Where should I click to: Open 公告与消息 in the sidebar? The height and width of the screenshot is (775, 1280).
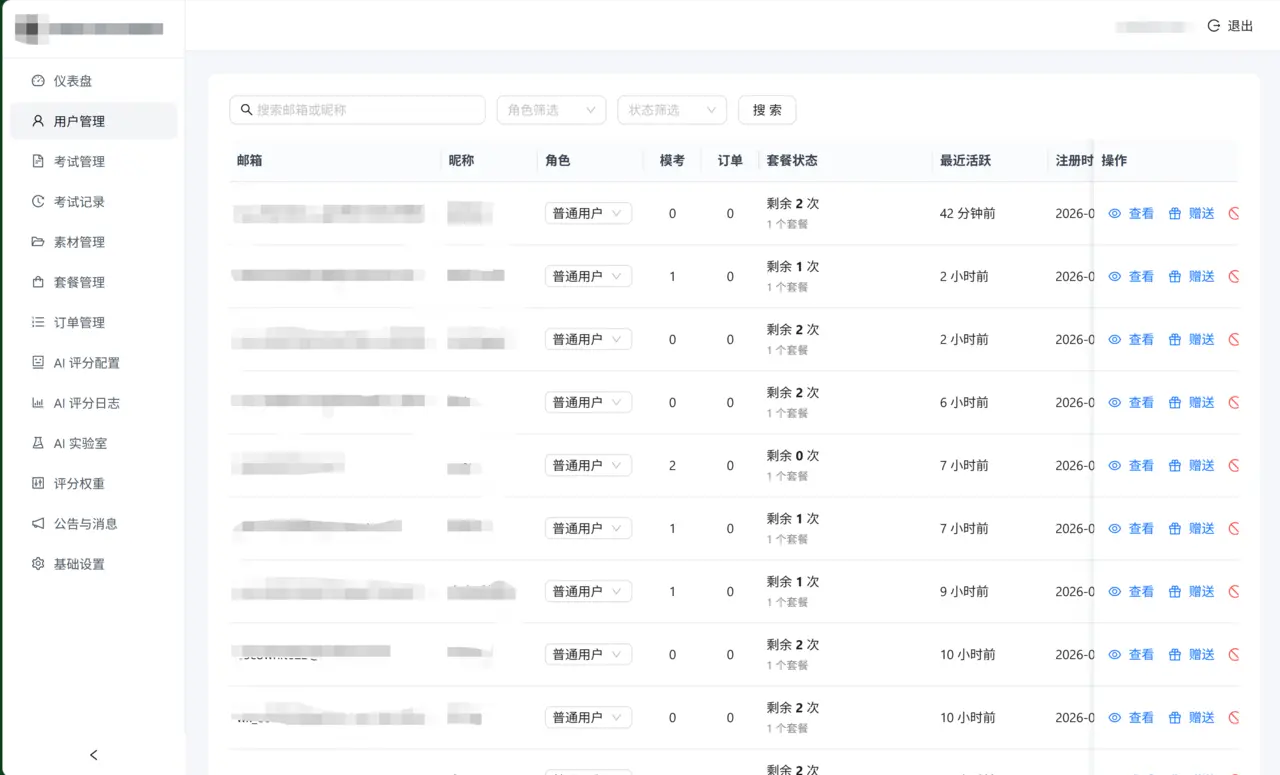pyautogui.click(x=93, y=524)
